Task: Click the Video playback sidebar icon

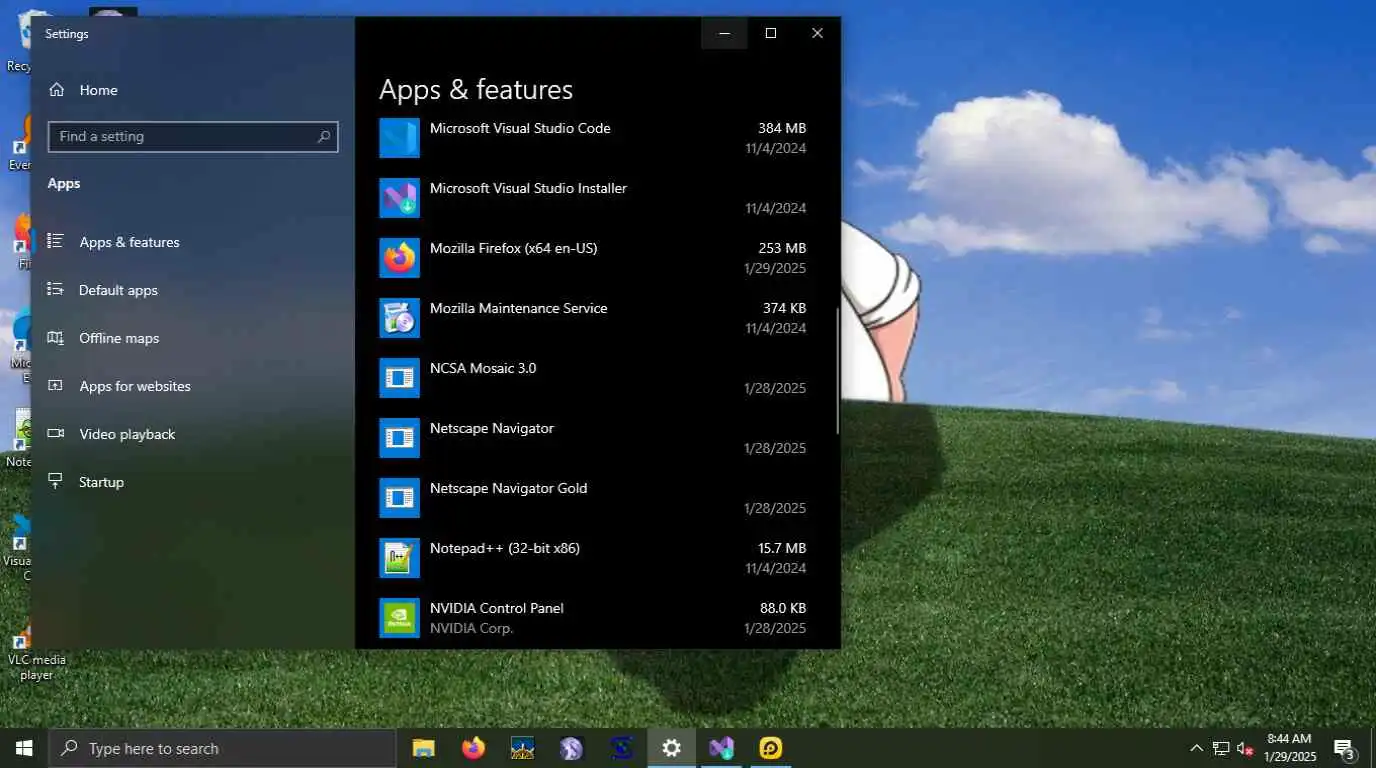Action: pos(56,434)
